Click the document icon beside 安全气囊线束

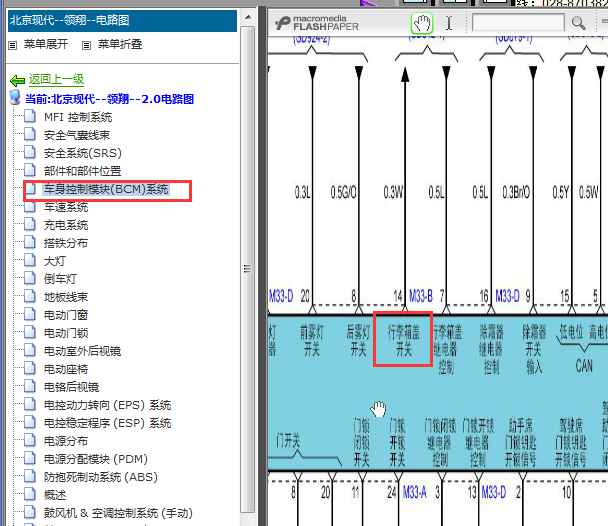(30, 134)
